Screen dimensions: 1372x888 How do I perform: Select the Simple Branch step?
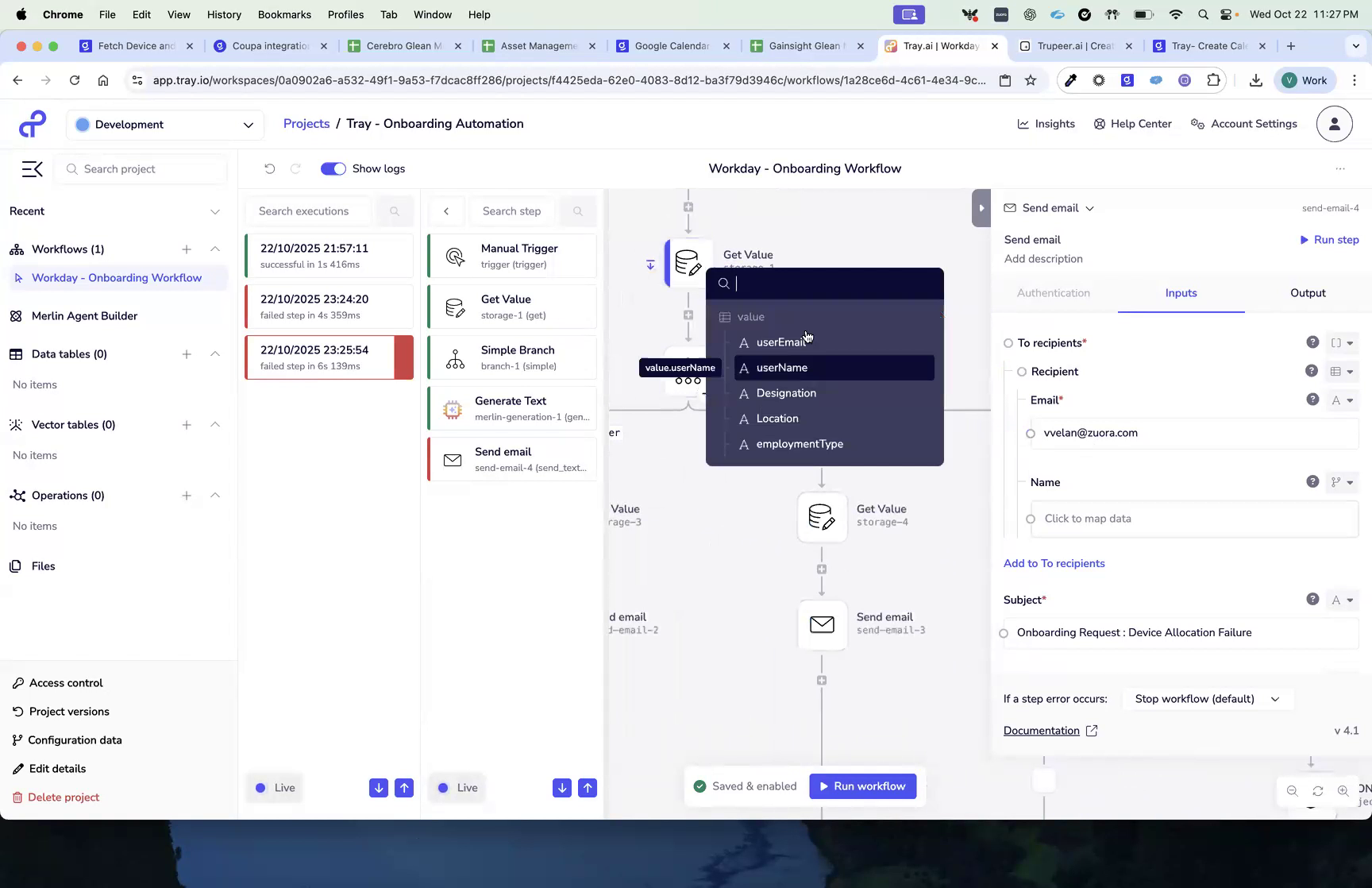[x=511, y=357]
